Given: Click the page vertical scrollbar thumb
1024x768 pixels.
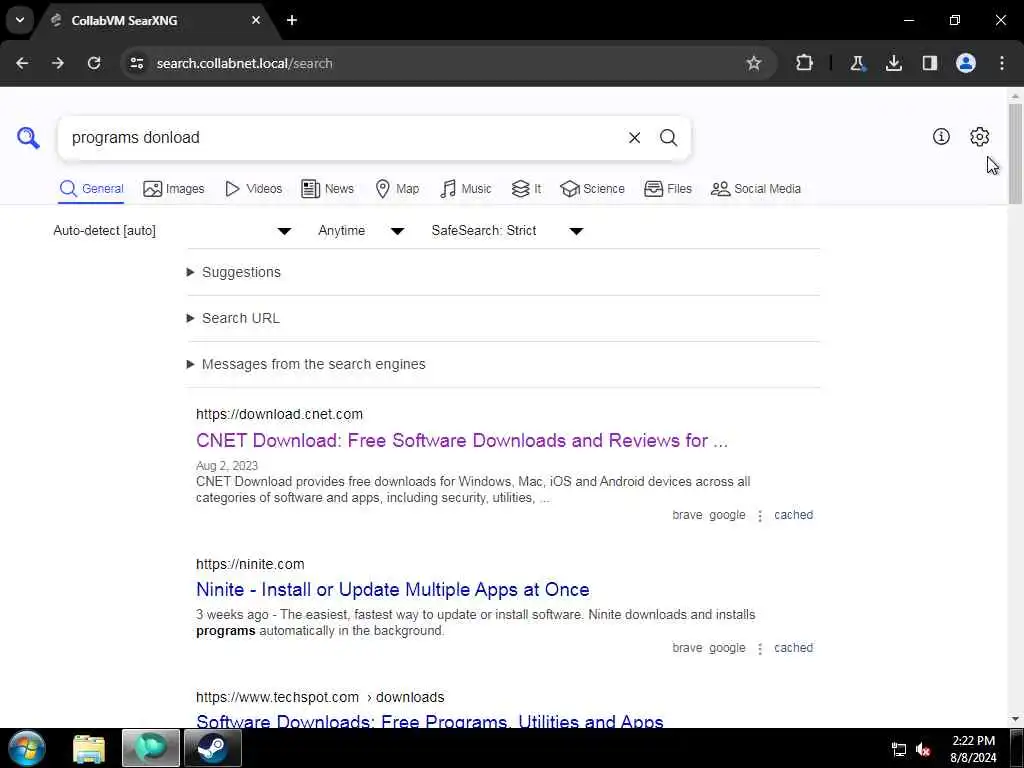Looking at the screenshot, I should coord(1015,153).
